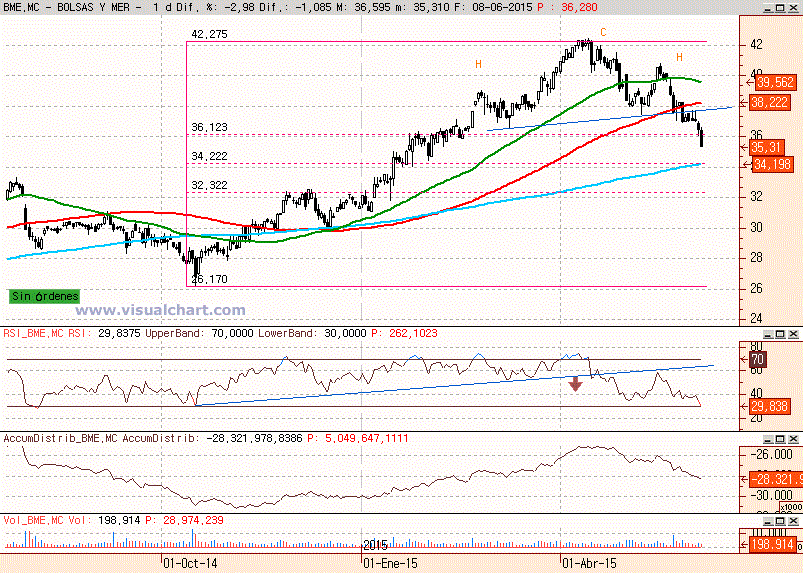The height and width of the screenshot is (573, 803).
Task: Minimize the RSI indicator panel
Action: pyautogui.click(x=768, y=334)
